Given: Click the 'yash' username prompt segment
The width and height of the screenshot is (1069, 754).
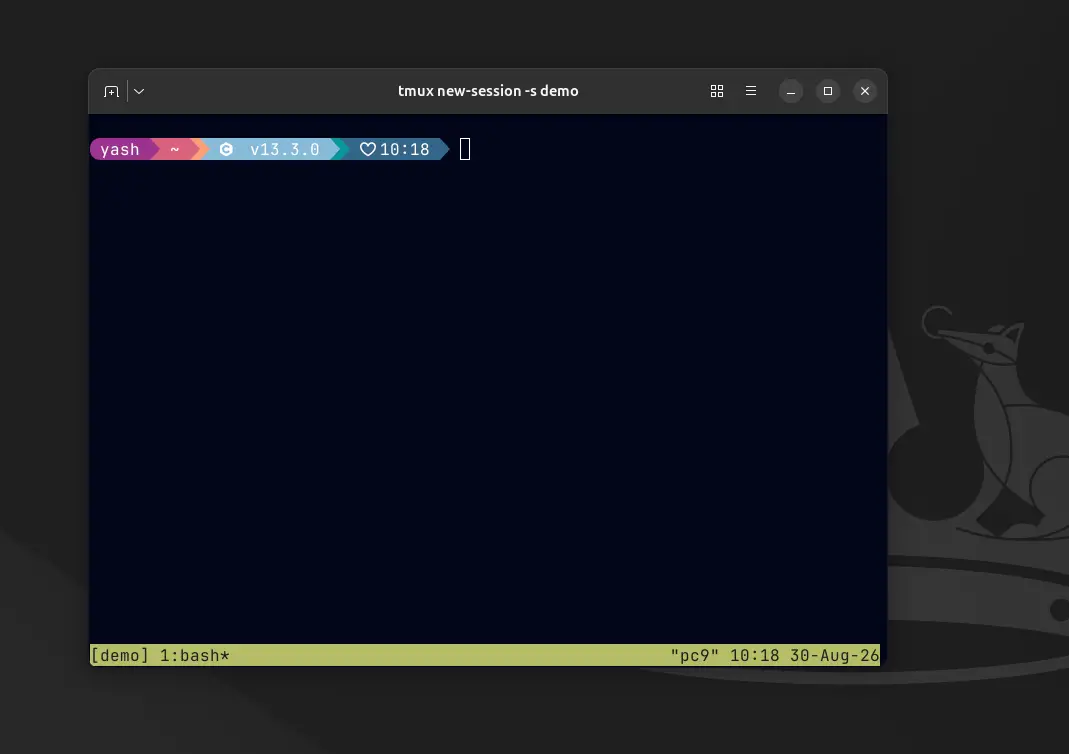Looking at the screenshot, I should point(120,149).
